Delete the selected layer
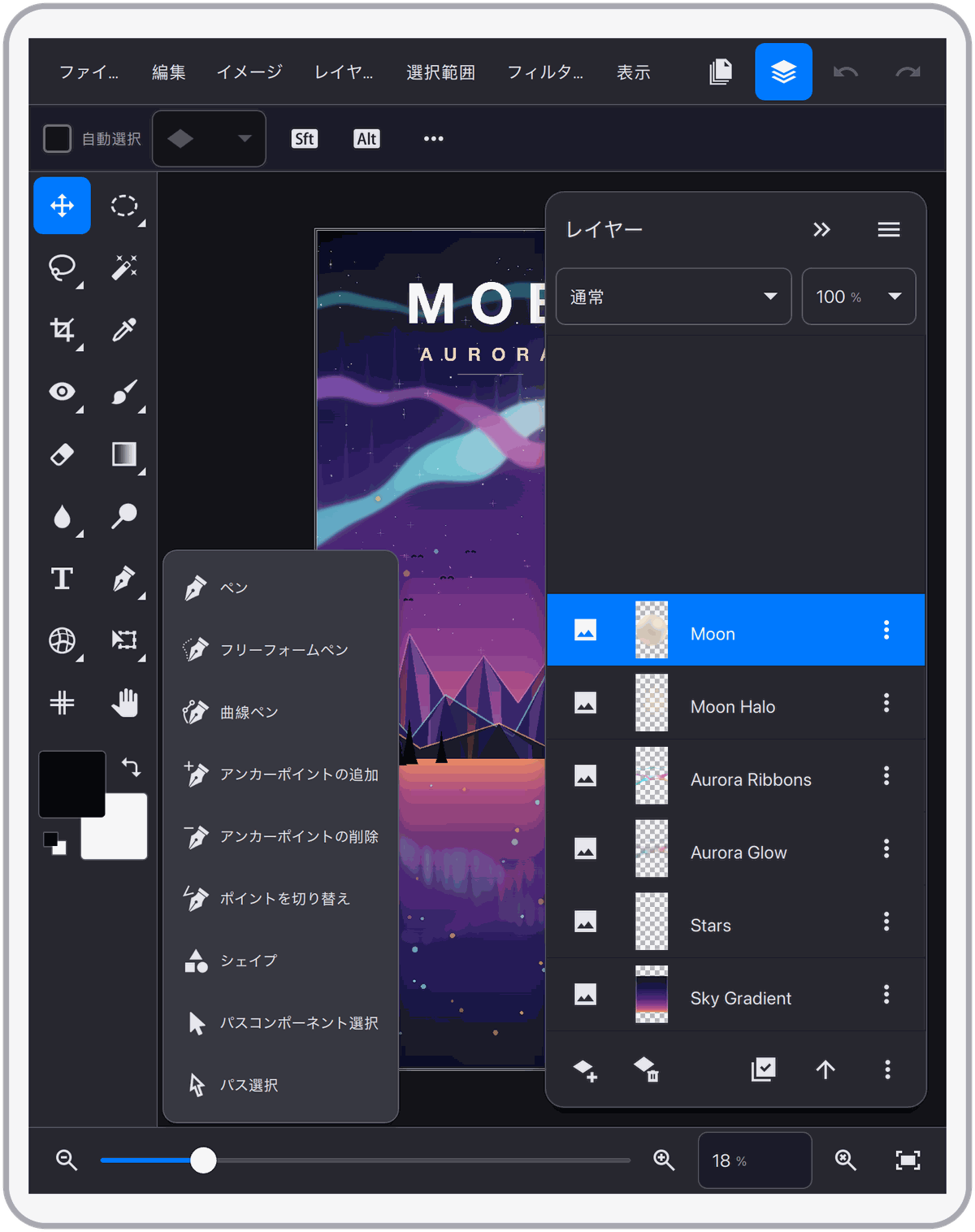975x1232 pixels. pos(647,1069)
